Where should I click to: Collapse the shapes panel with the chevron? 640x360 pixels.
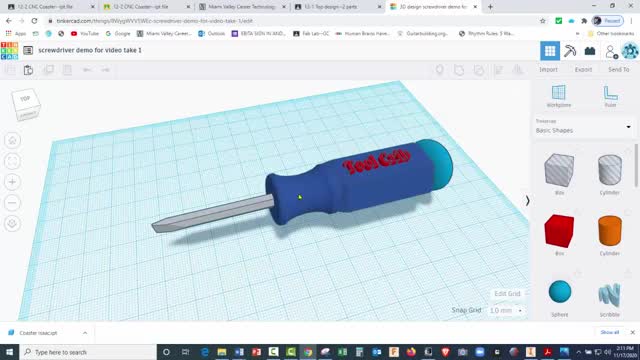(x=527, y=200)
